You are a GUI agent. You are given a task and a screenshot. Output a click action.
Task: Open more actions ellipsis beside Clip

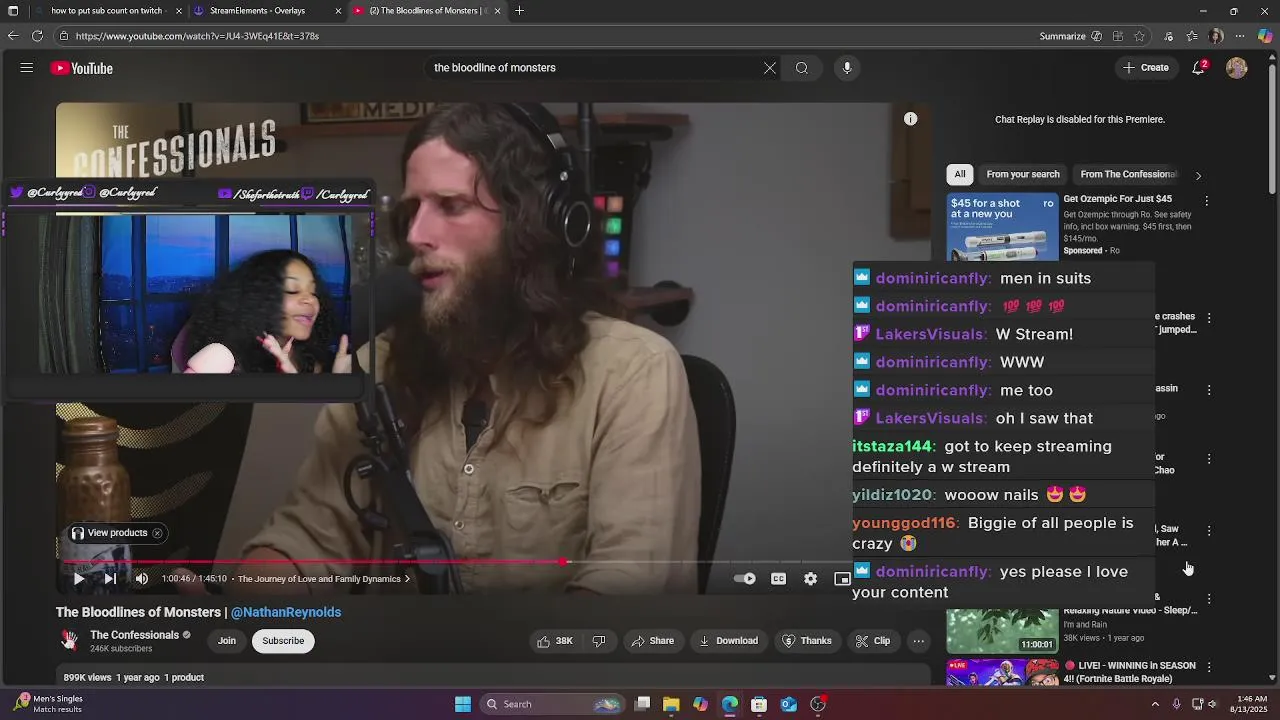coord(918,641)
